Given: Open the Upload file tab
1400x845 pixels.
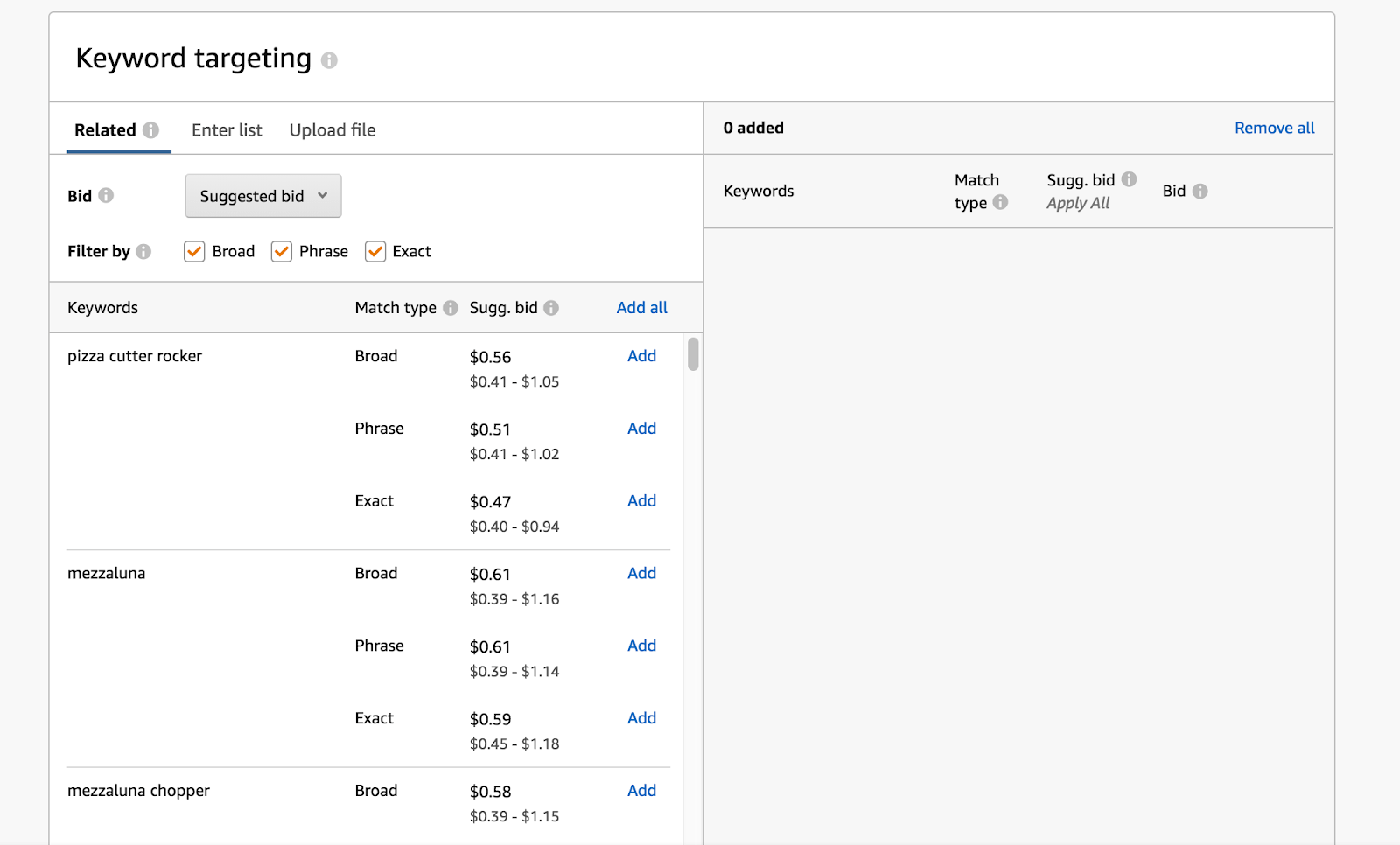Looking at the screenshot, I should tap(332, 130).
